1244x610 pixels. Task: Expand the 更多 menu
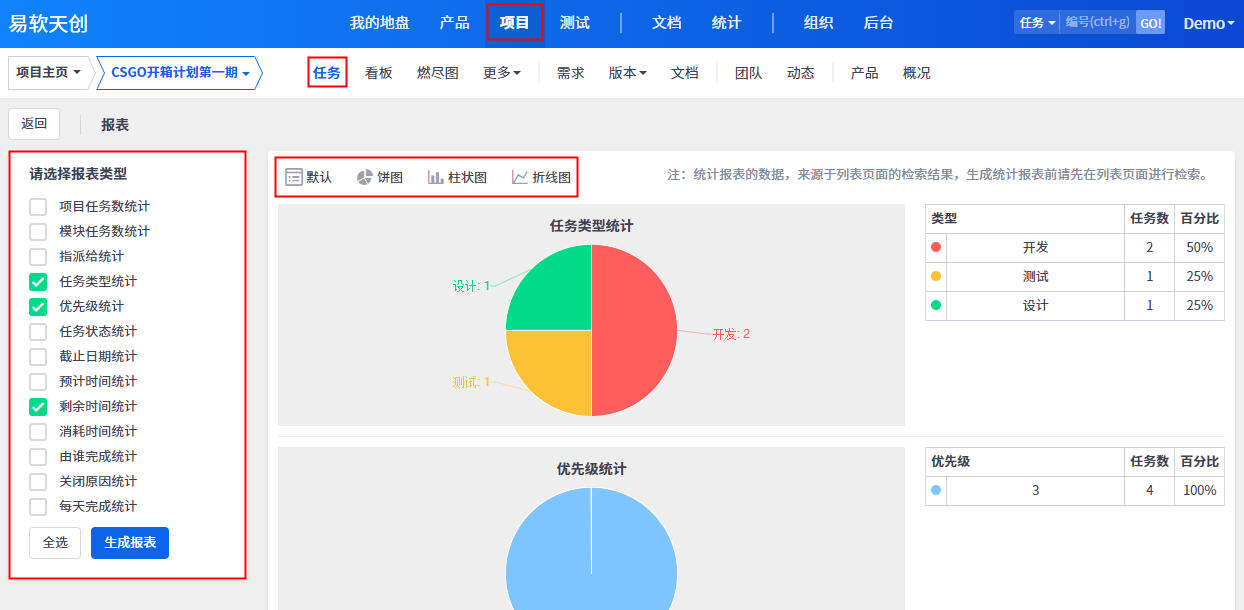tap(501, 73)
